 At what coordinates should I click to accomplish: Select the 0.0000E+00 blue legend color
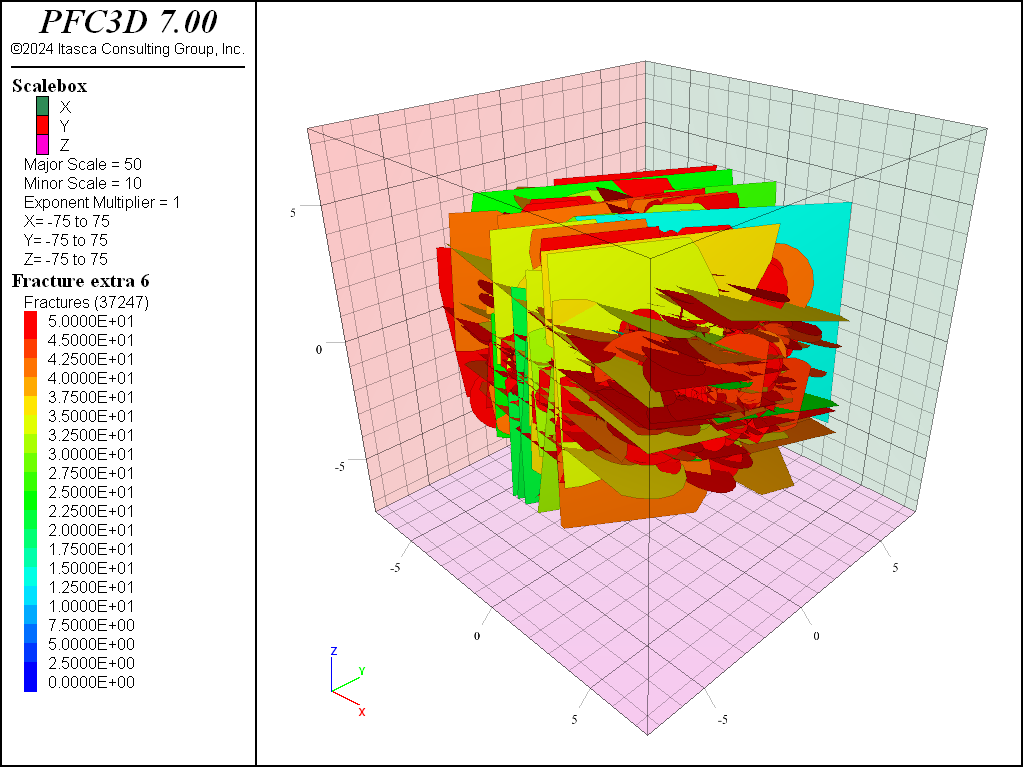point(31,683)
